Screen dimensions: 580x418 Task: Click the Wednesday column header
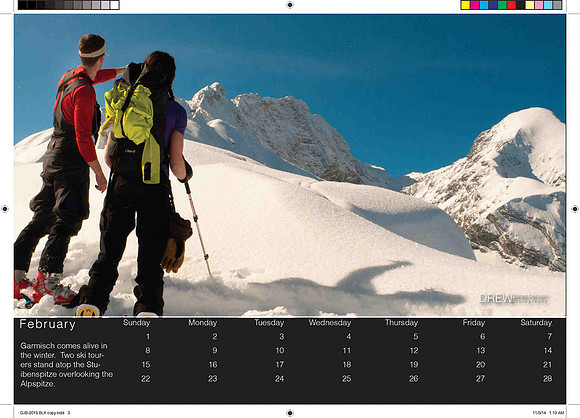tap(330, 323)
